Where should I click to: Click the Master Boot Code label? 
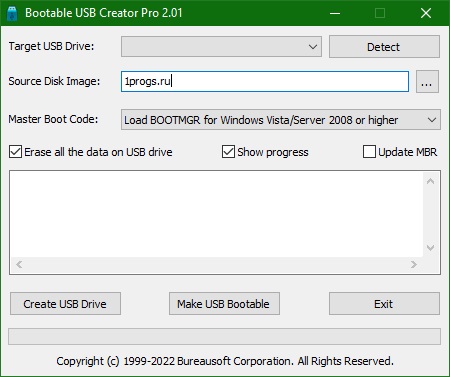pyautogui.click(x=53, y=119)
